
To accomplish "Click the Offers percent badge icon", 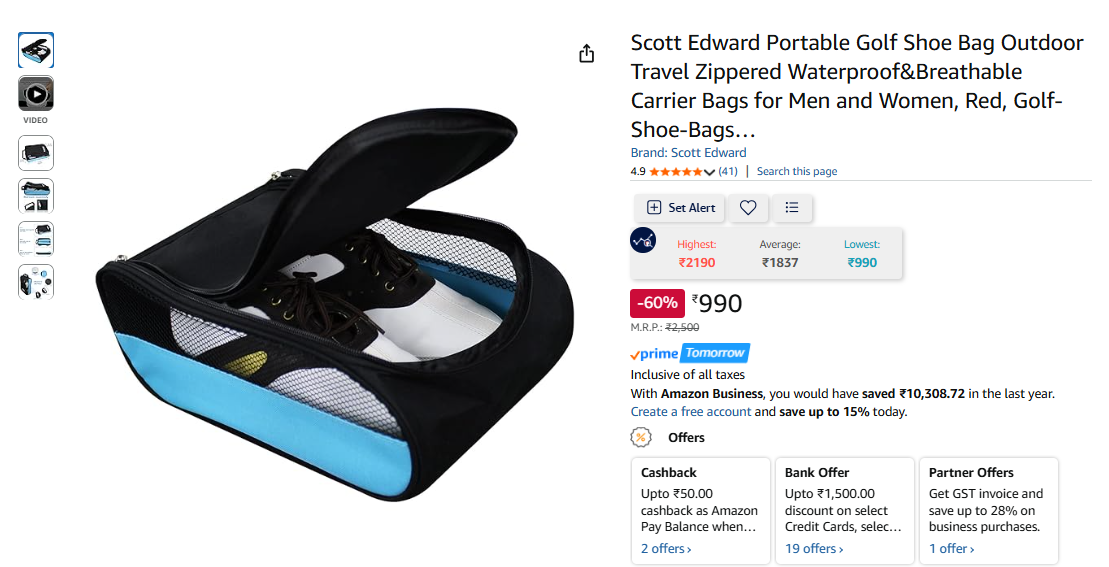I will click(641, 437).
